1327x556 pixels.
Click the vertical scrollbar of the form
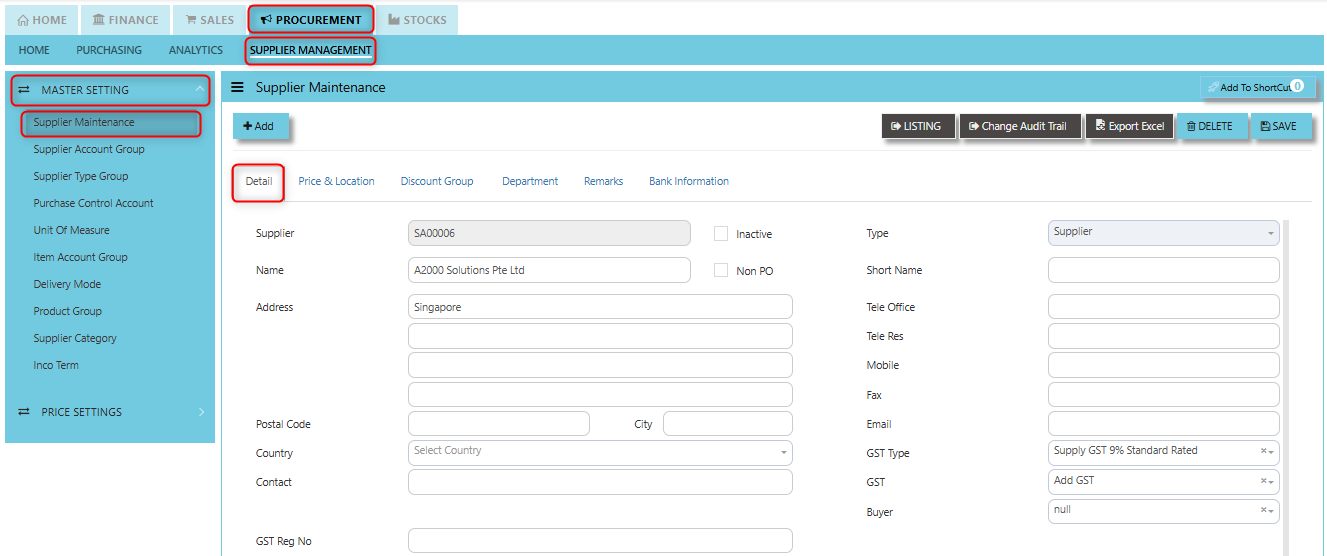click(1285, 385)
